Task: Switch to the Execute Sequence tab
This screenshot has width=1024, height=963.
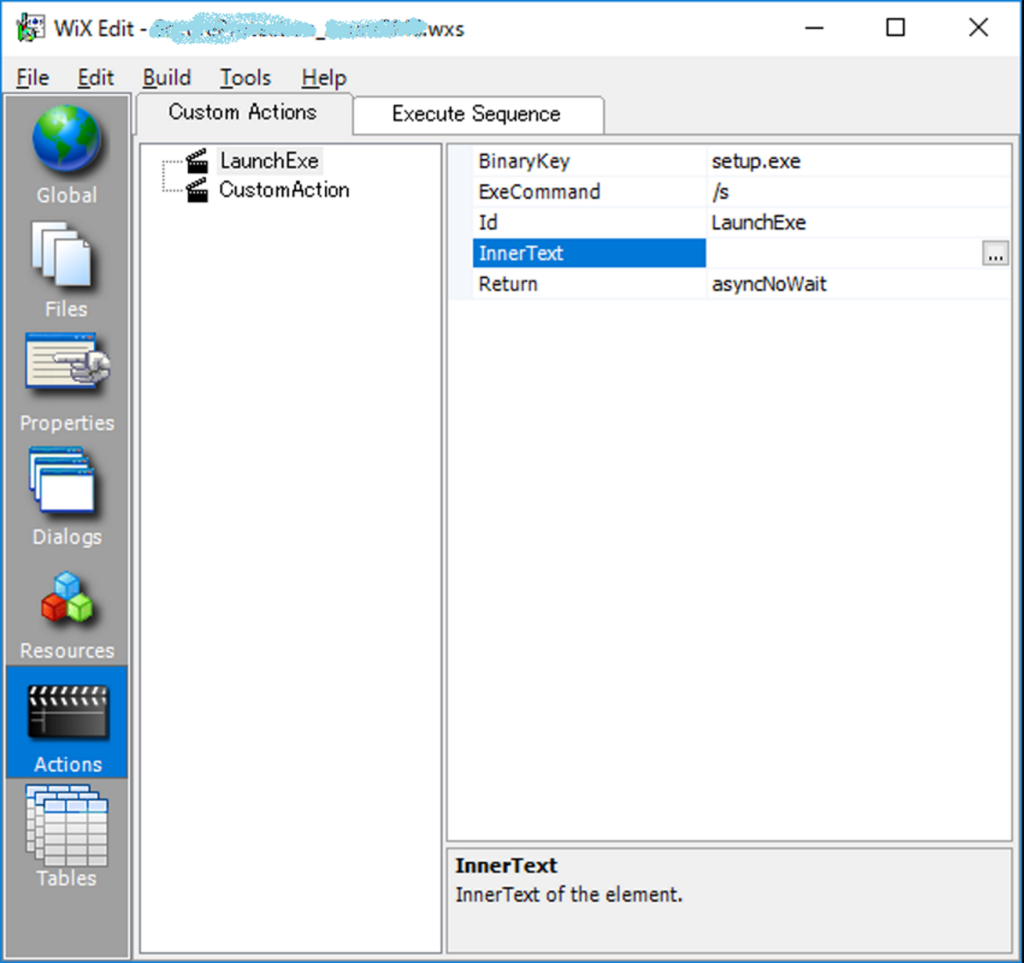Action: pyautogui.click(x=477, y=115)
